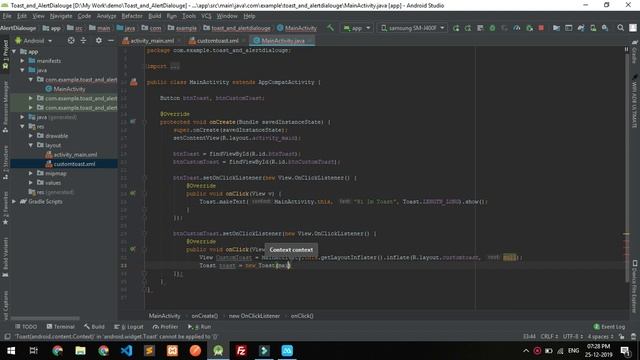Click the red Stop button in toolbar
Image resolution: width=640 pixels, height=360 pixels.
[x=541, y=28]
